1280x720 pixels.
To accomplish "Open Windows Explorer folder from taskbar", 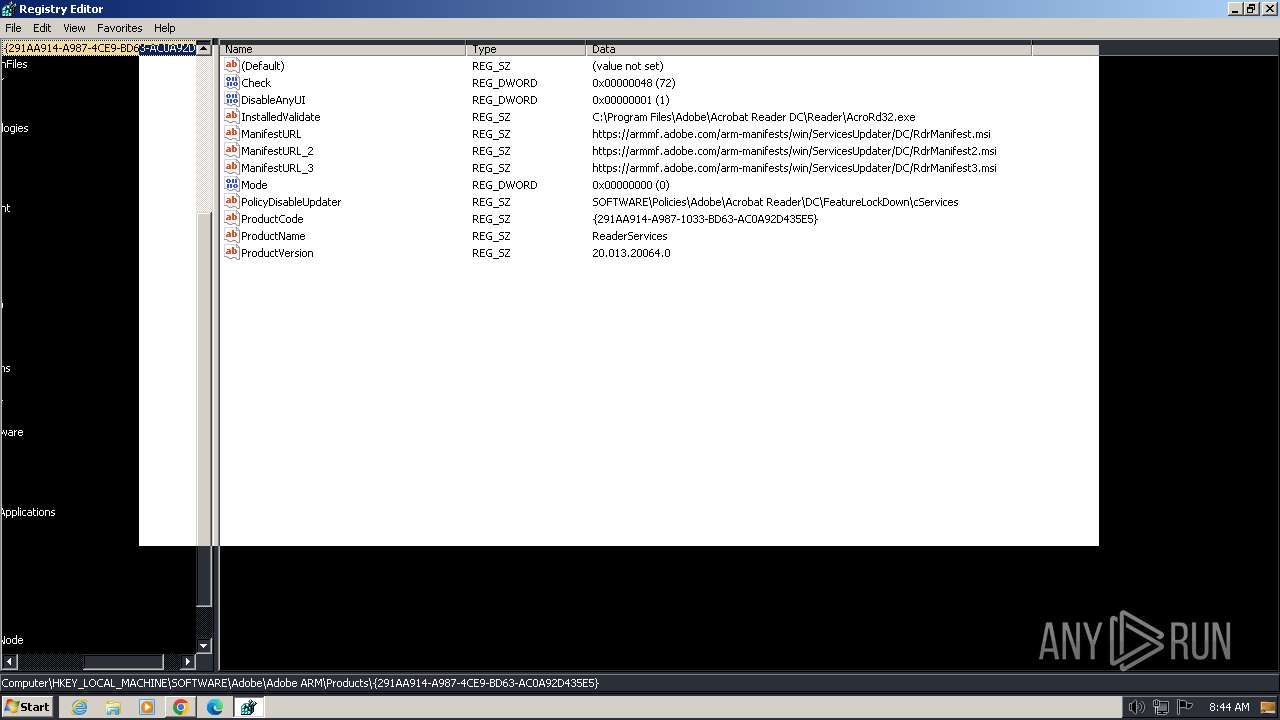I will point(113,707).
